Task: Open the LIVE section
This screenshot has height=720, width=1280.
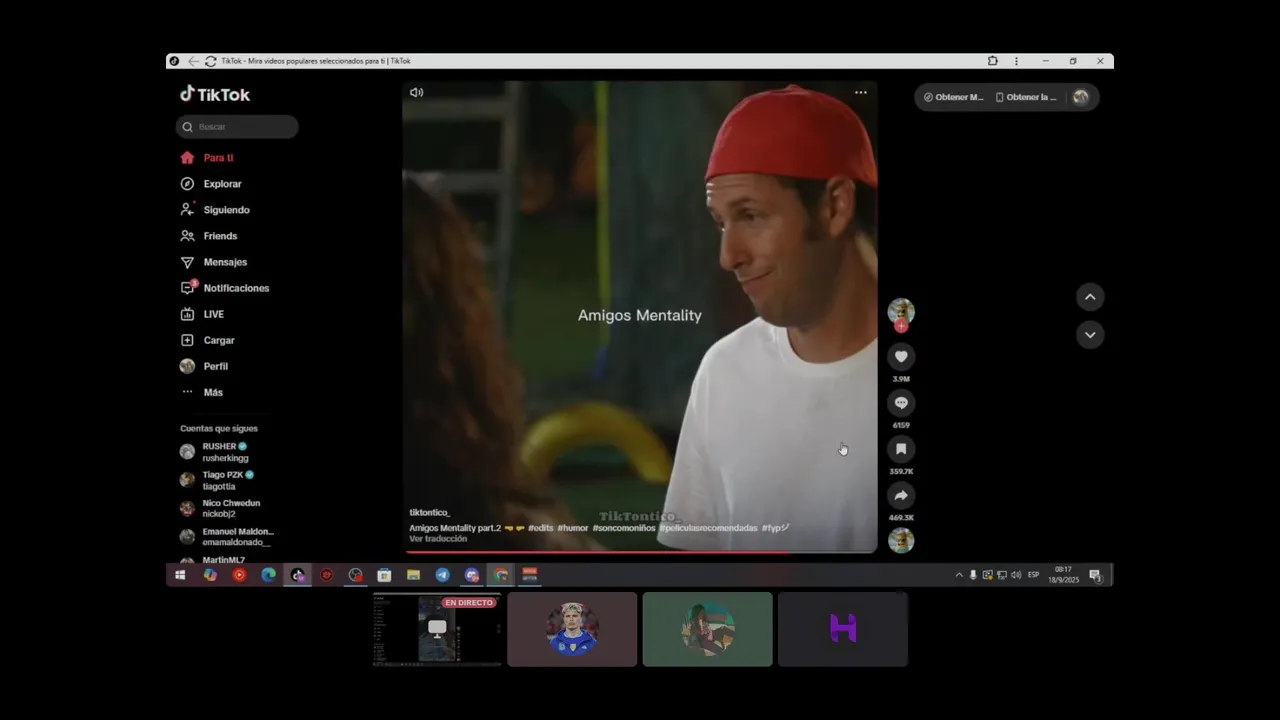Action: 202,314
